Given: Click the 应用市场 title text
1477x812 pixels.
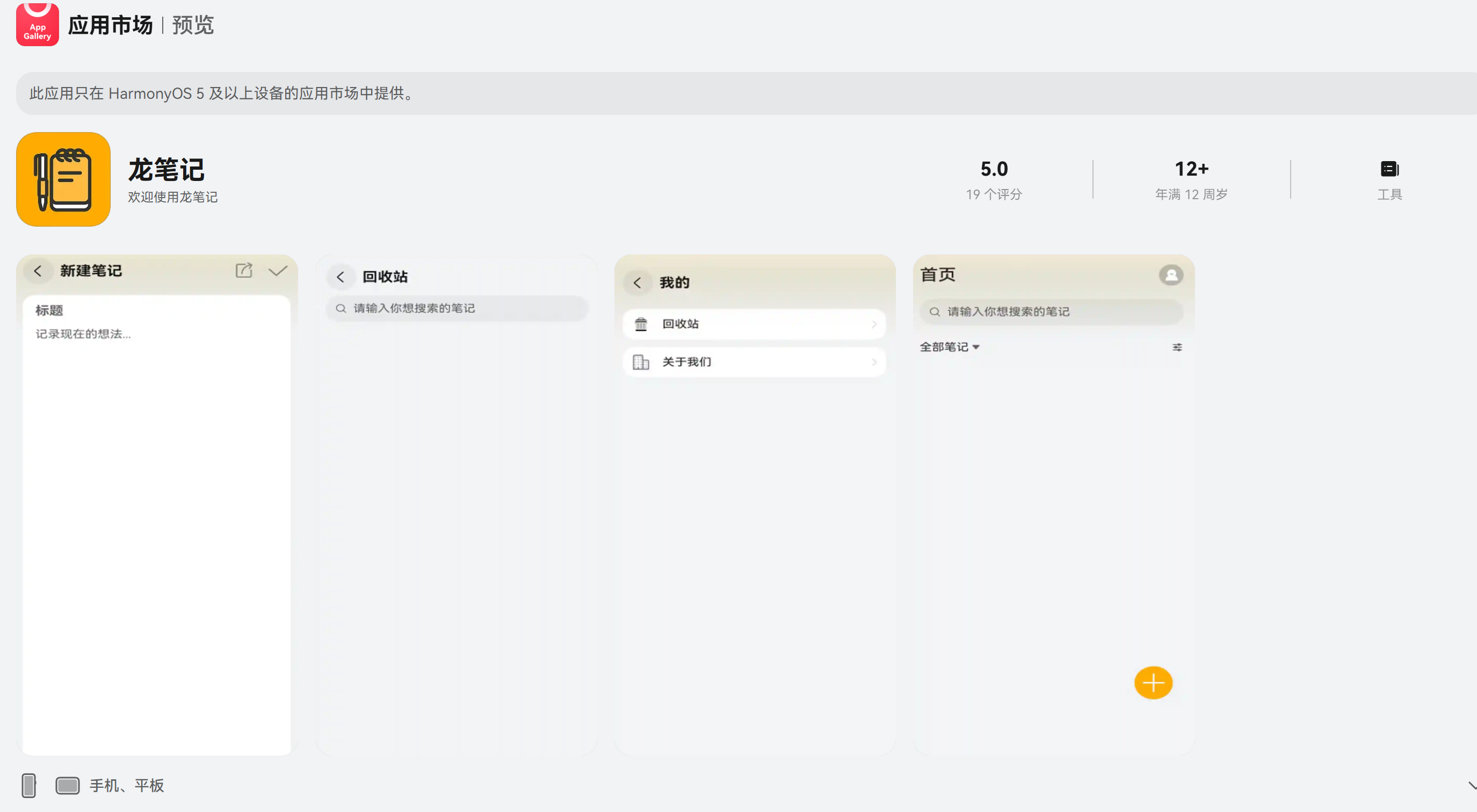Looking at the screenshot, I should coord(111,25).
